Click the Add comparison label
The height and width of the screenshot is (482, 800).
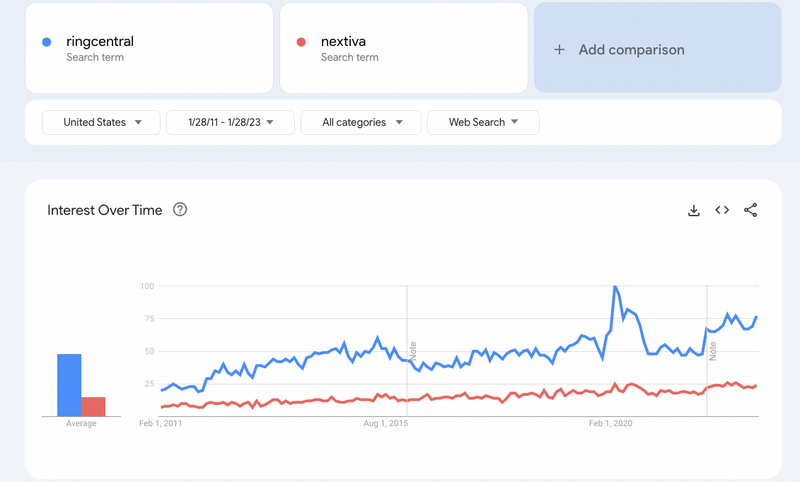631,49
